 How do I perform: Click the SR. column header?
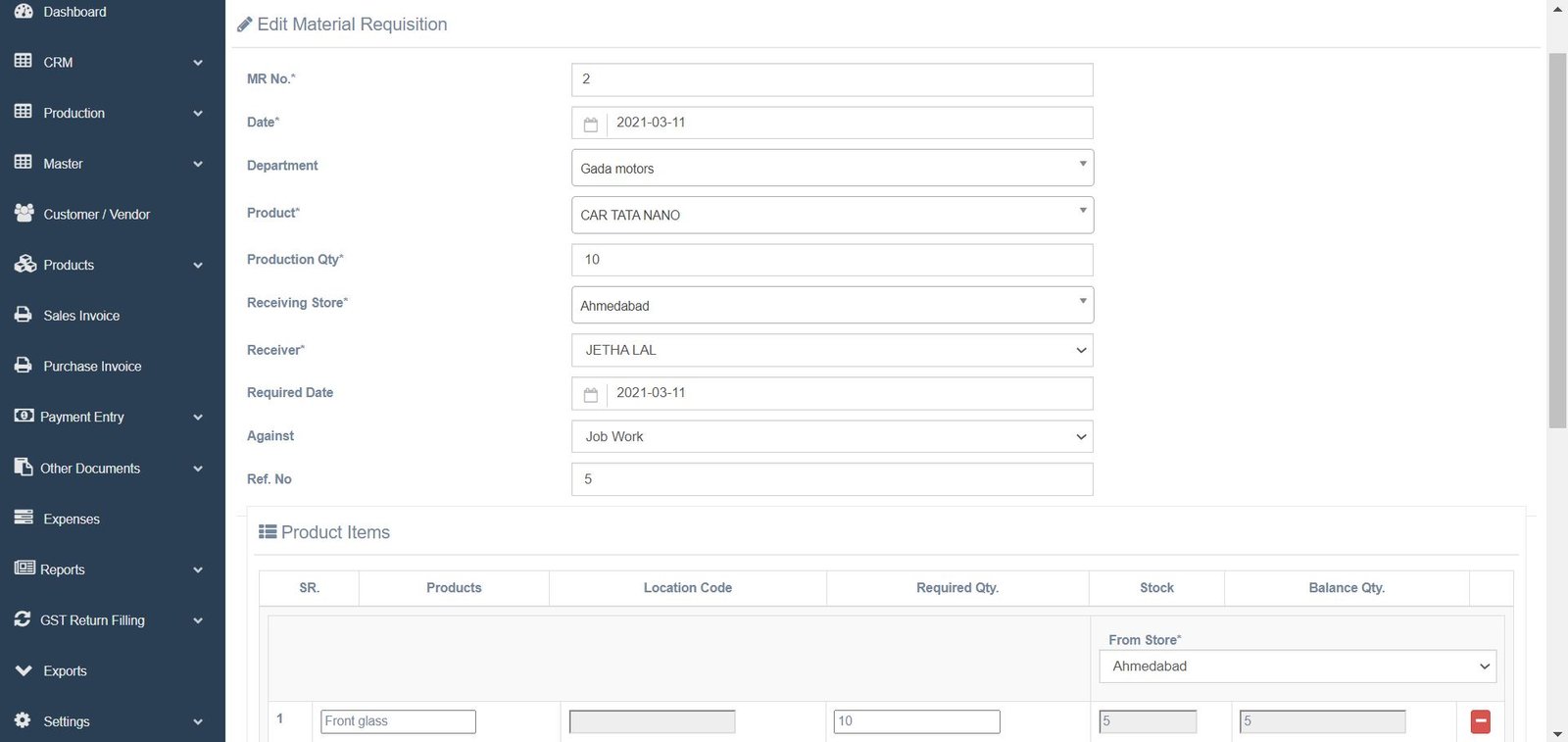pos(309,588)
